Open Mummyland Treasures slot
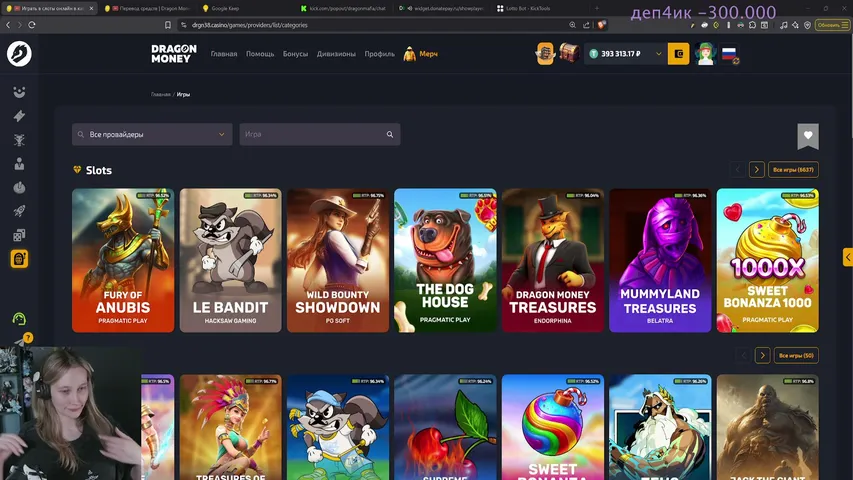 (660, 260)
